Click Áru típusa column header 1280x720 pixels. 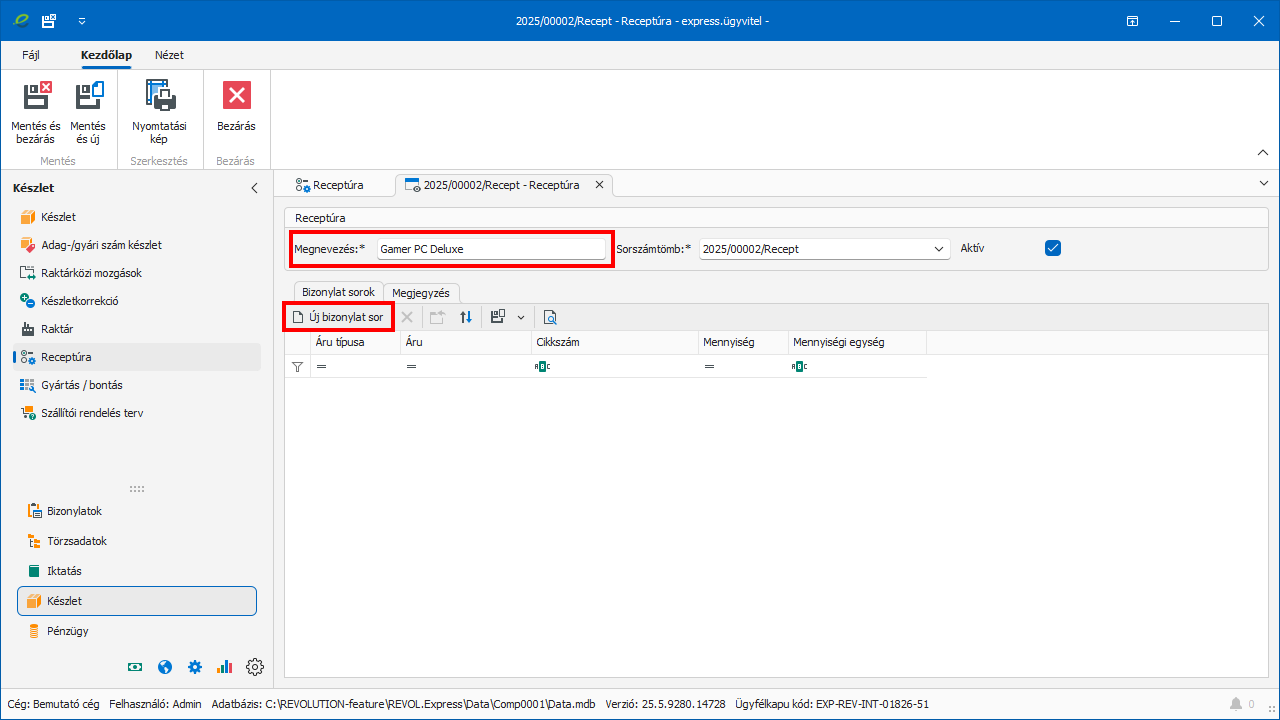pyautogui.click(x=355, y=342)
